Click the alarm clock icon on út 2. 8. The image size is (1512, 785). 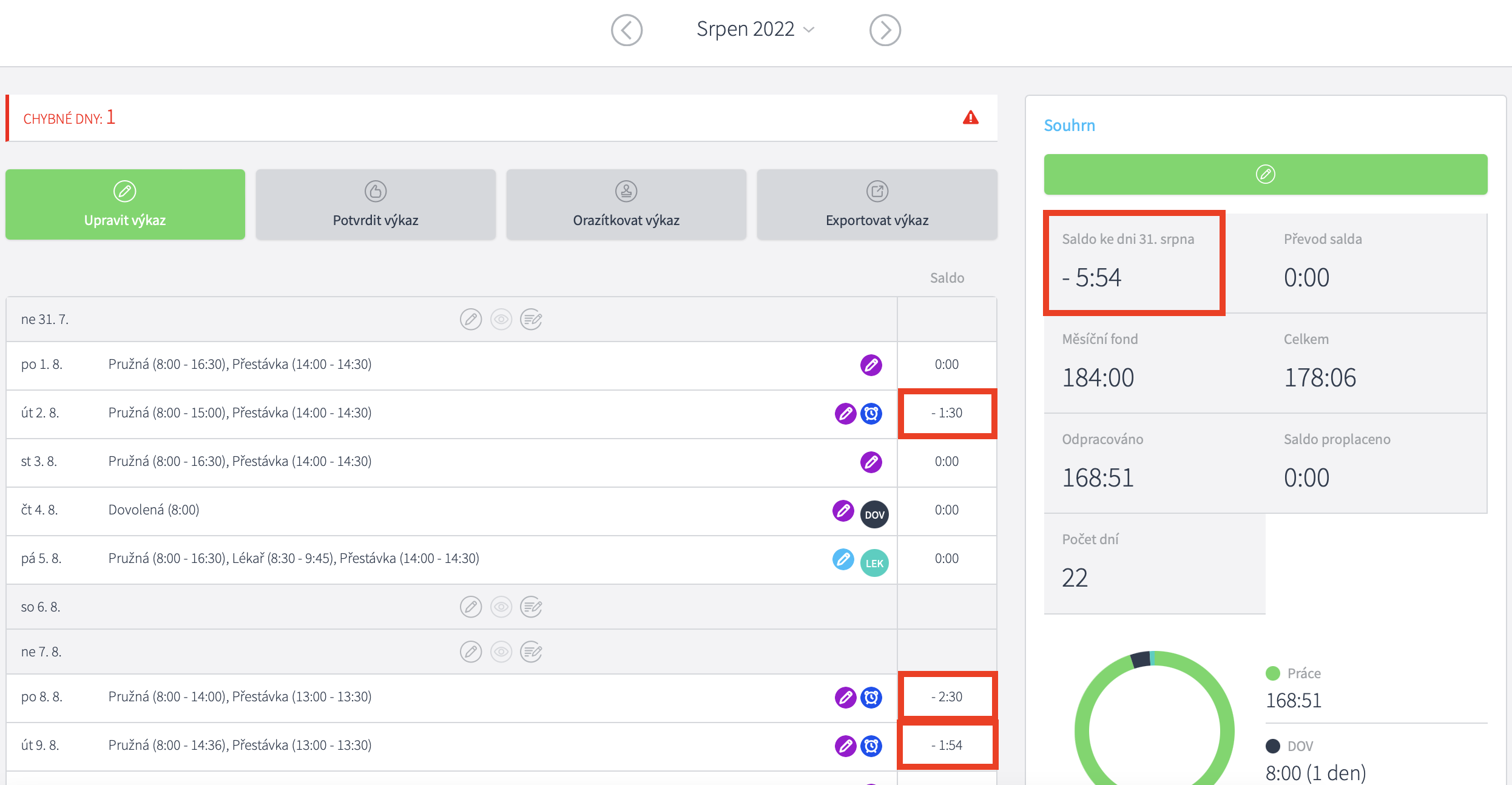[x=872, y=414]
